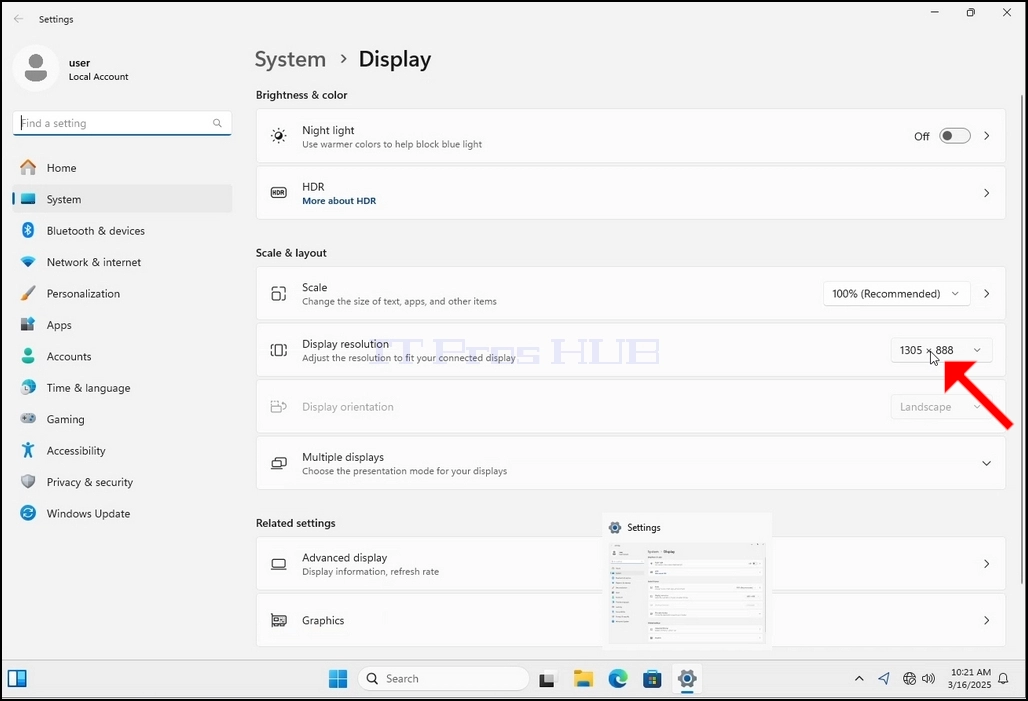The width and height of the screenshot is (1028, 701).
Task: Launch File Explorer from taskbar
Action: point(583,679)
